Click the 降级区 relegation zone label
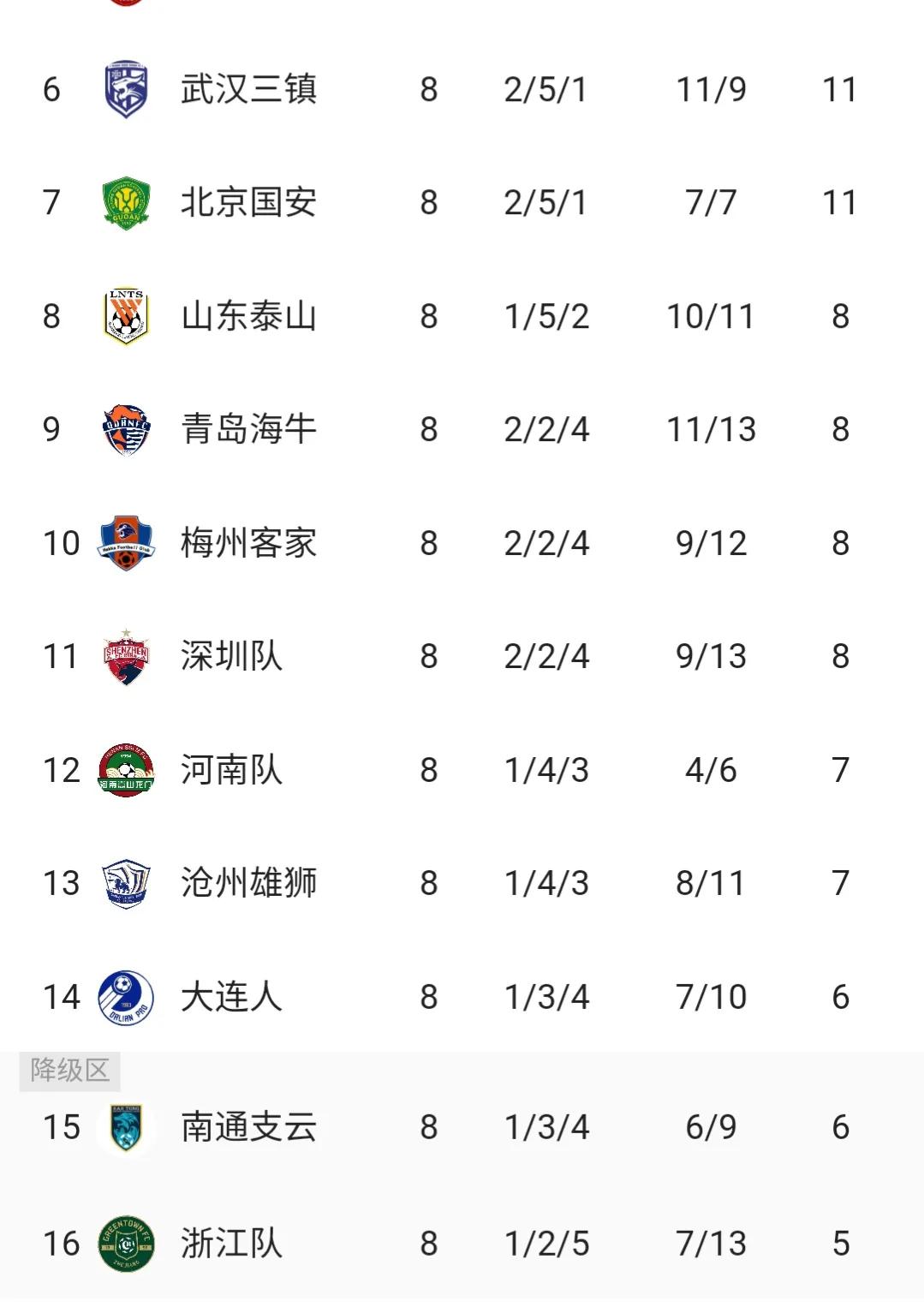The image size is (924, 1313). click(x=69, y=1071)
